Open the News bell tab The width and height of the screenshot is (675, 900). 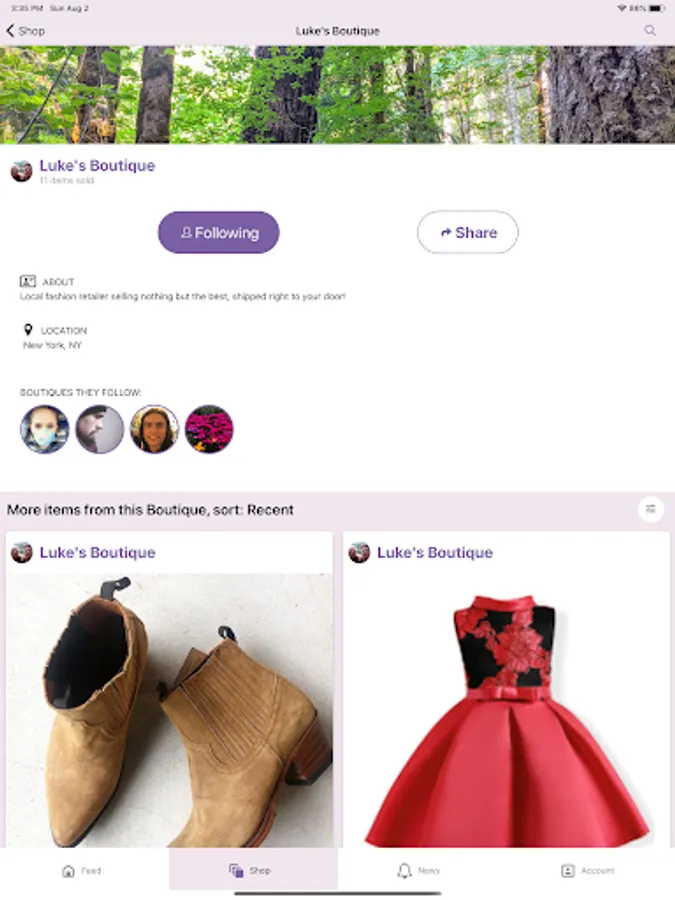coord(418,871)
